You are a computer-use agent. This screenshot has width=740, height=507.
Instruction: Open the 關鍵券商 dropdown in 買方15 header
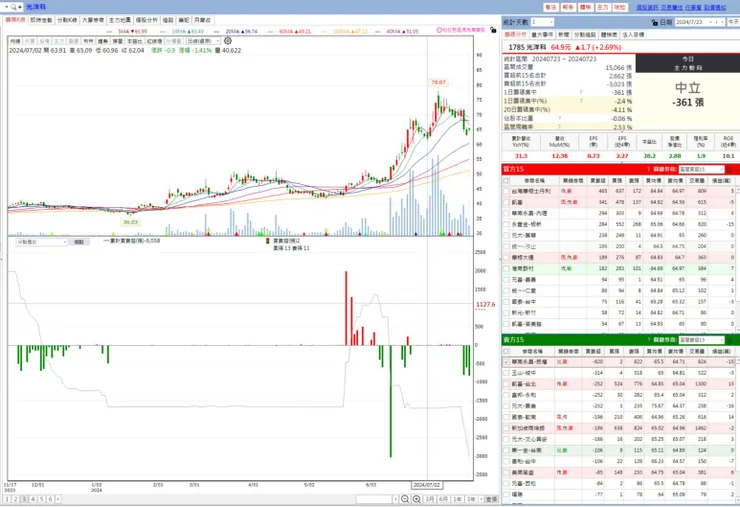click(722, 169)
